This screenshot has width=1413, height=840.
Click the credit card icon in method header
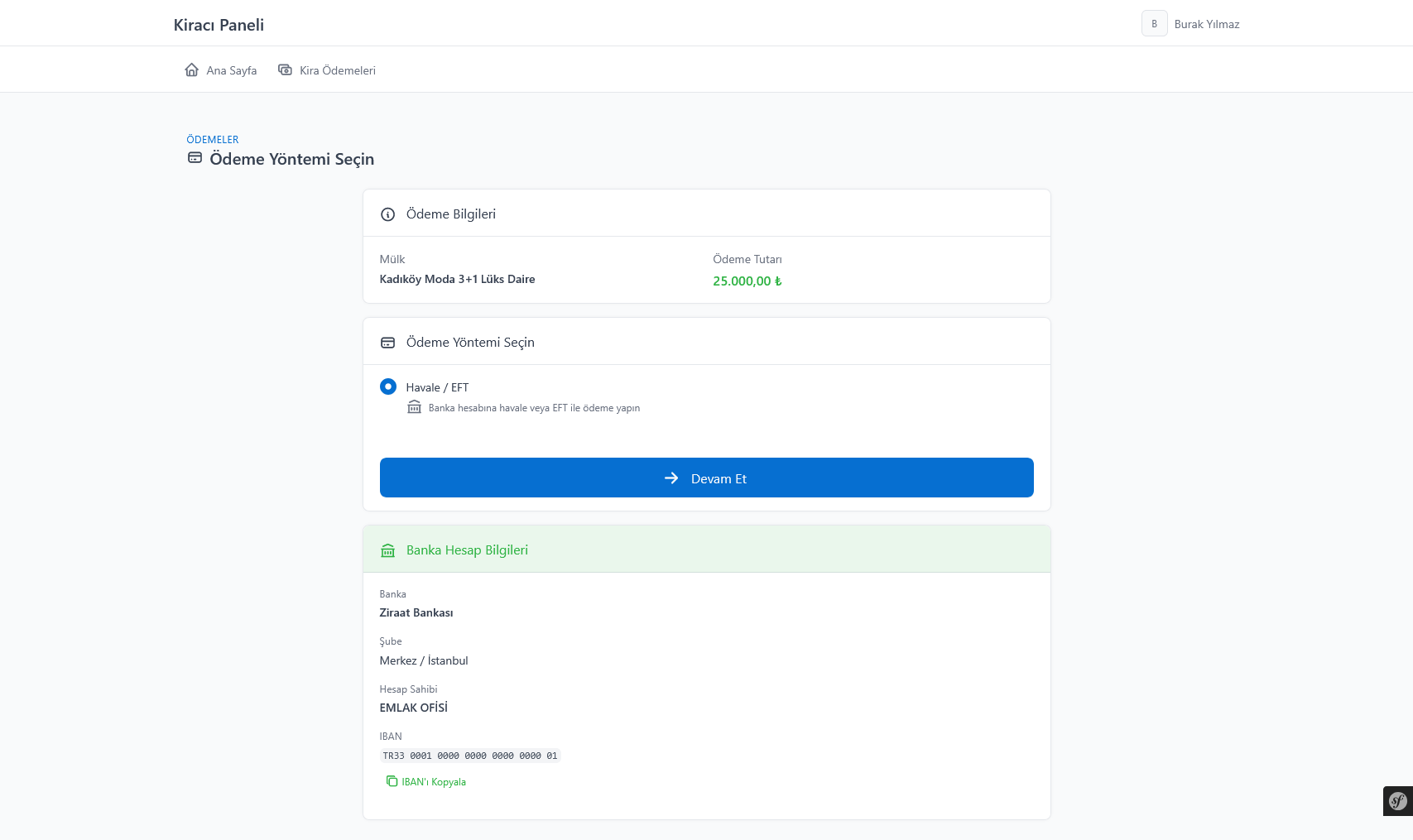387,343
